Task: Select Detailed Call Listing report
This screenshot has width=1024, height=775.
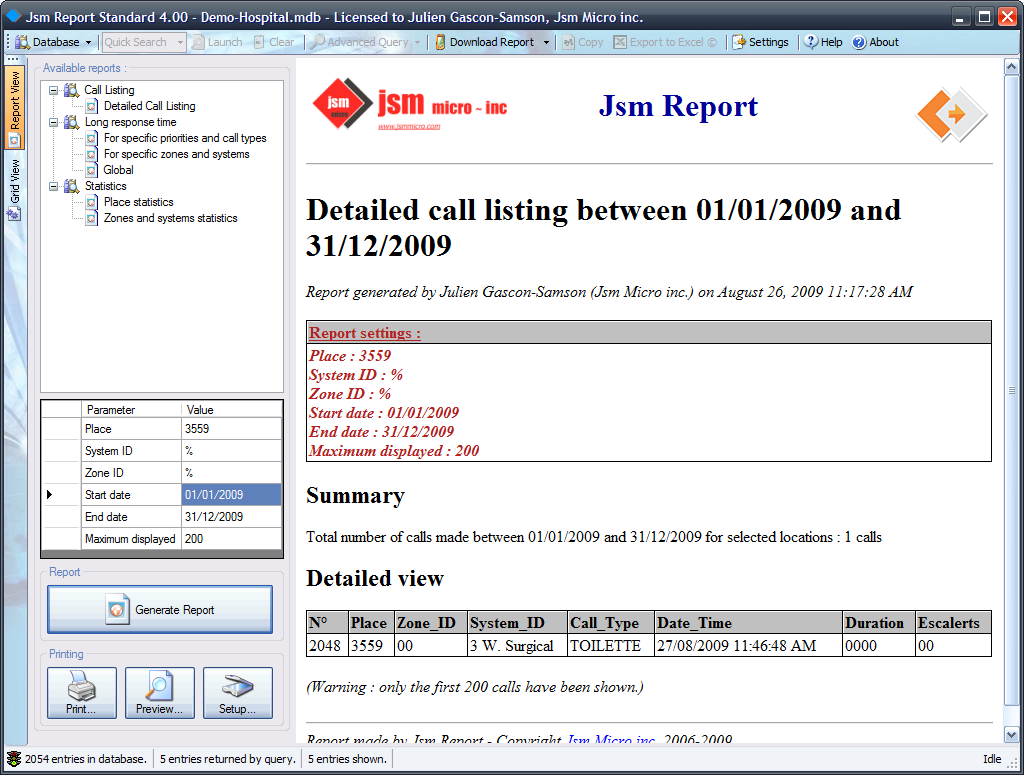Action: pos(150,106)
